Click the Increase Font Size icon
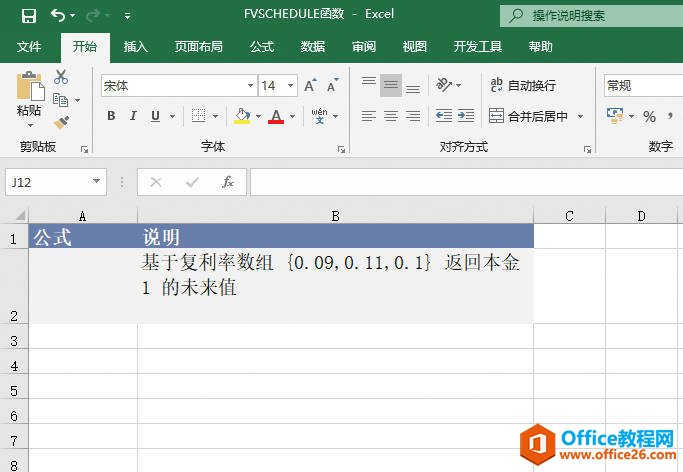Screen dimensions: 683x472 click(x=310, y=85)
